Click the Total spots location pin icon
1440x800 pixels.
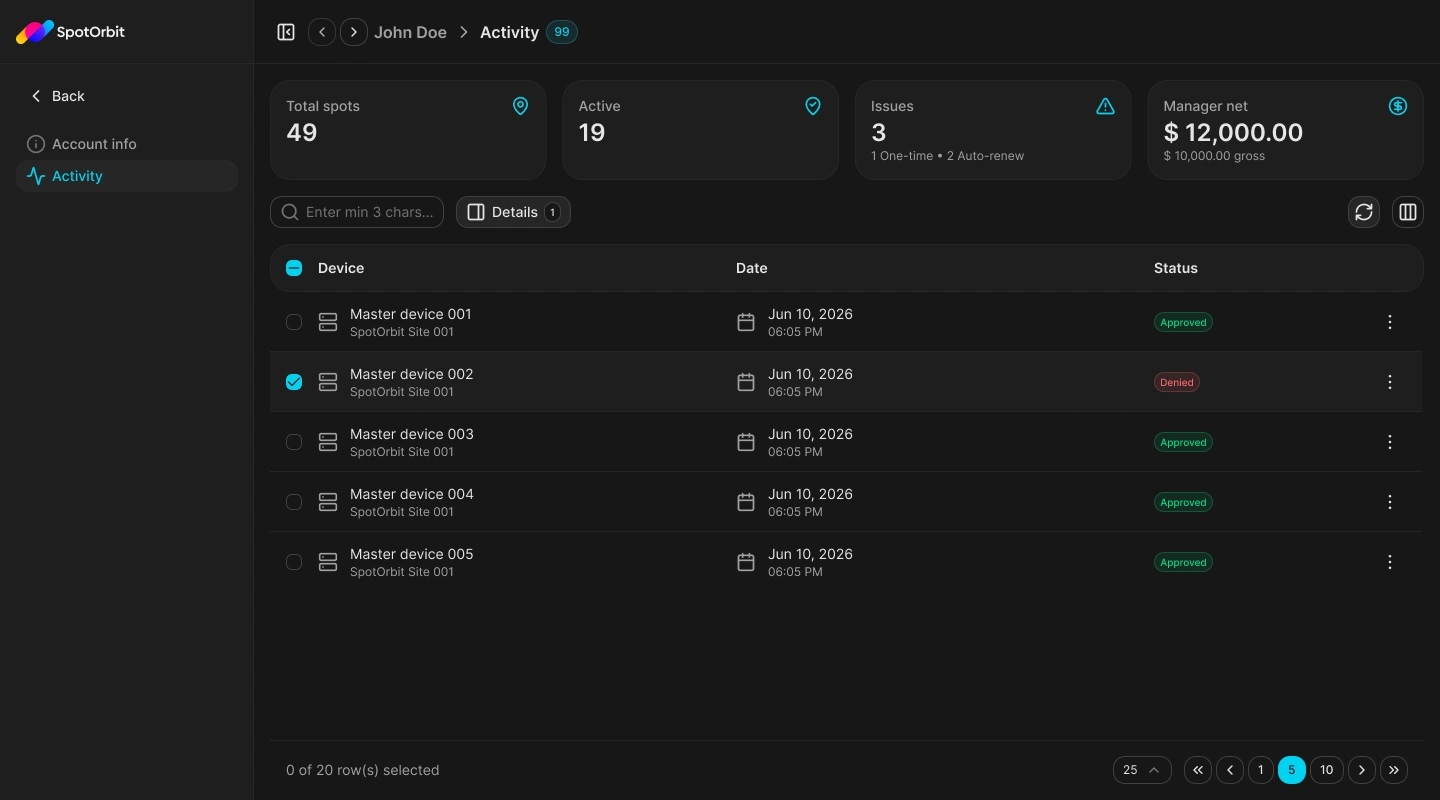click(x=520, y=106)
